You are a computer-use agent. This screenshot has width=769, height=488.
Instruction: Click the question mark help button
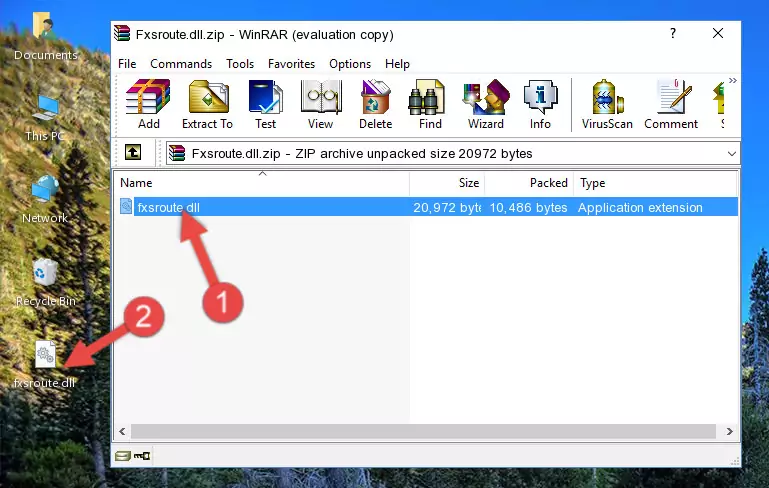673,33
